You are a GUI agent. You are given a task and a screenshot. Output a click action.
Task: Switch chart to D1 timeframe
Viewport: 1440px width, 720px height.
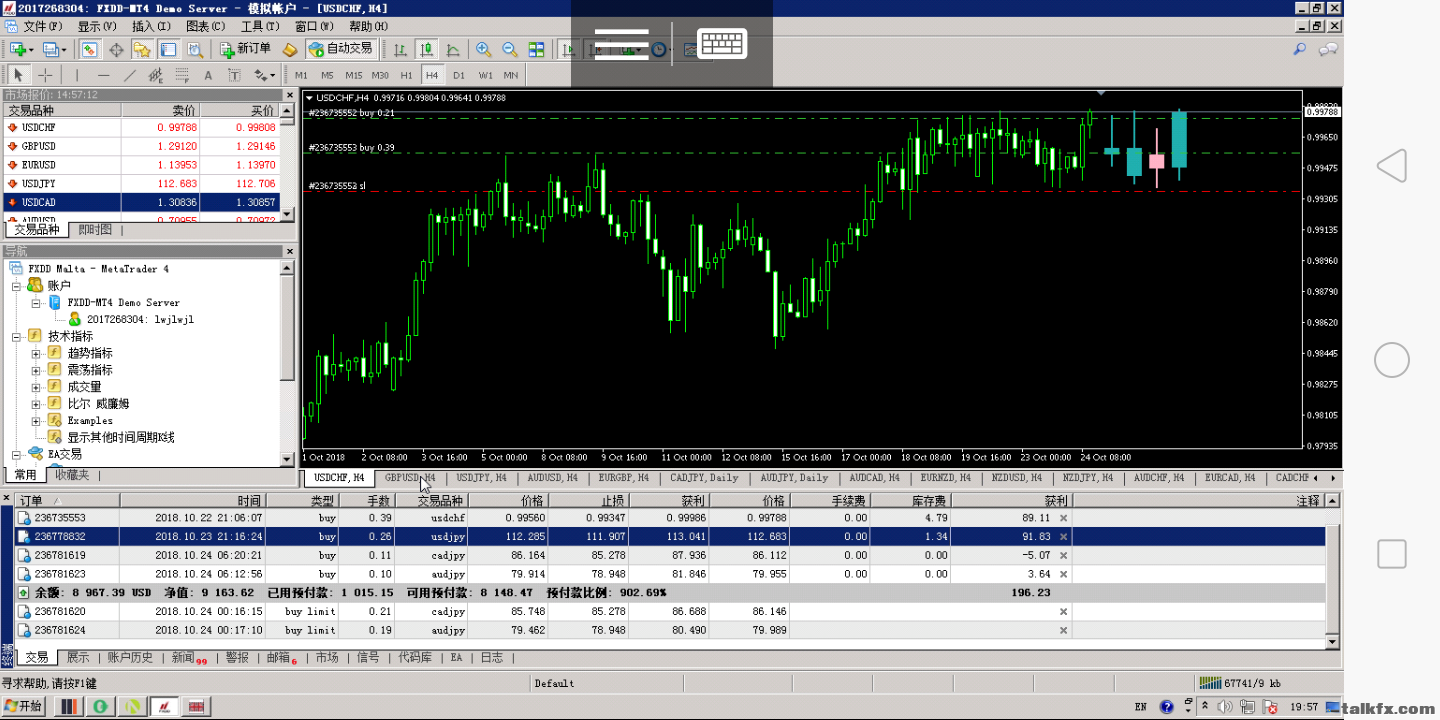(x=459, y=75)
